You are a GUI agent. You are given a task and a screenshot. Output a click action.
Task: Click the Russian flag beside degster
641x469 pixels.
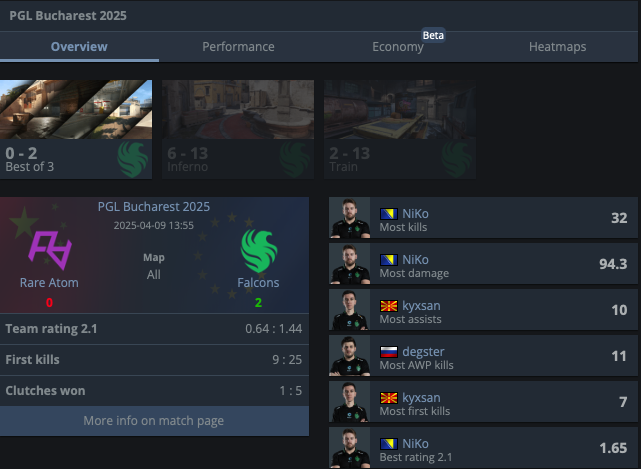coord(388,352)
